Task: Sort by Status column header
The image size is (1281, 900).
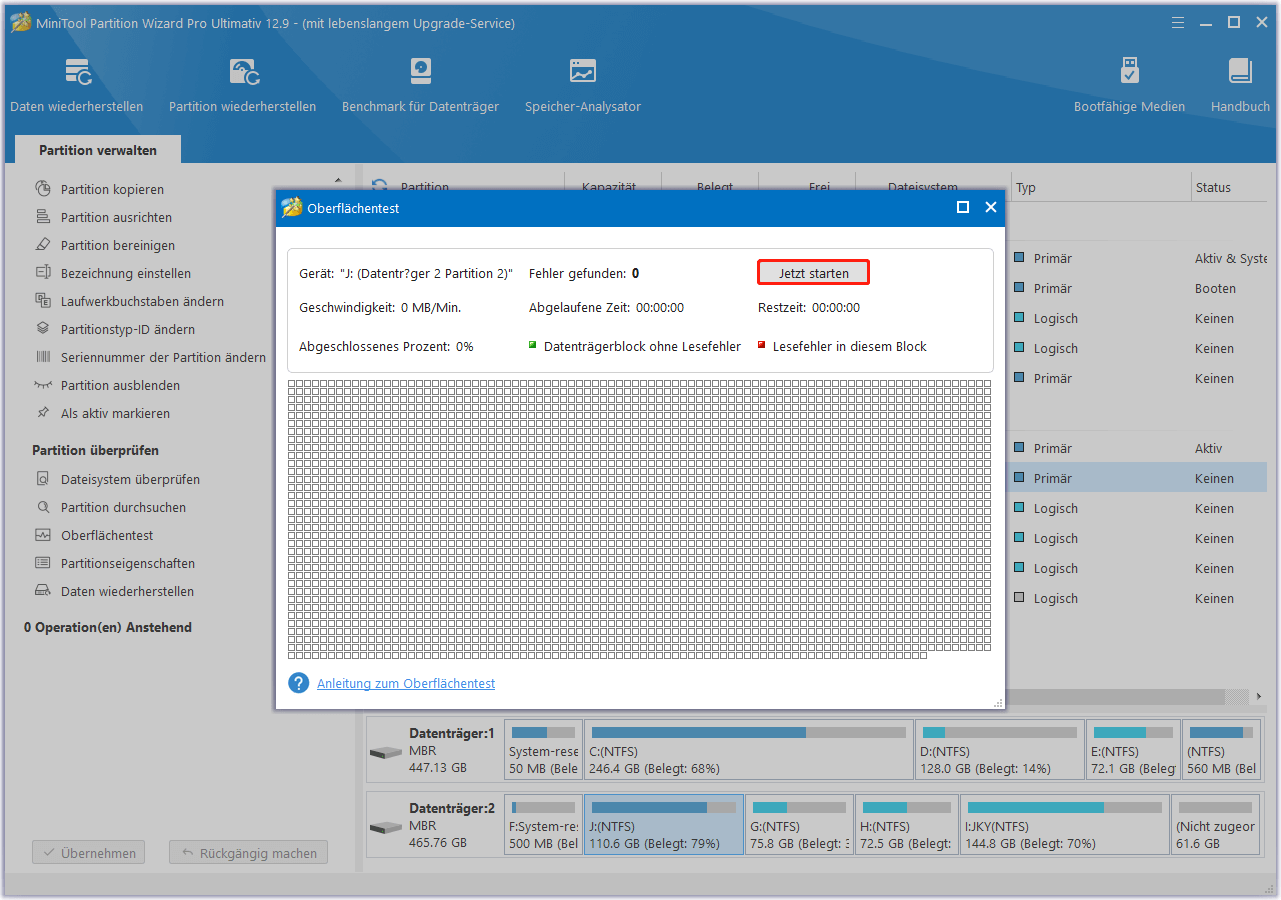Action: tap(1231, 187)
